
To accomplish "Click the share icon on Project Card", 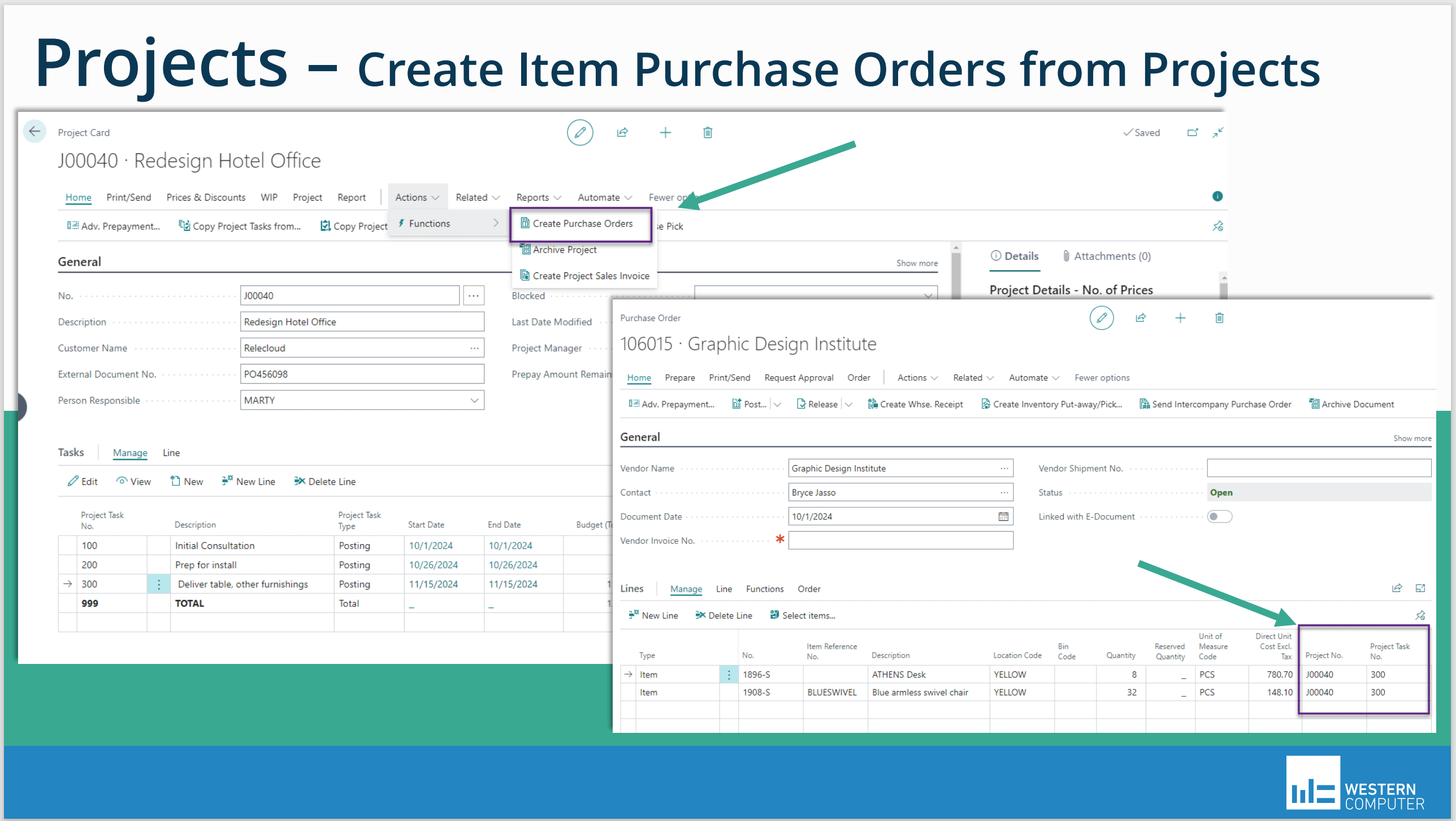I will click(x=622, y=133).
